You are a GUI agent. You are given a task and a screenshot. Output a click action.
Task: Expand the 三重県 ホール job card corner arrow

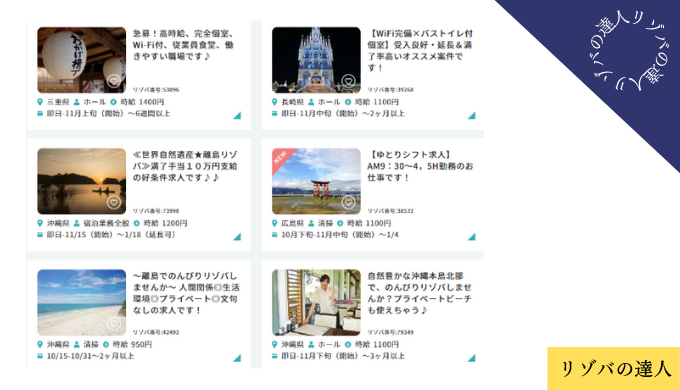[x=237, y=115]
